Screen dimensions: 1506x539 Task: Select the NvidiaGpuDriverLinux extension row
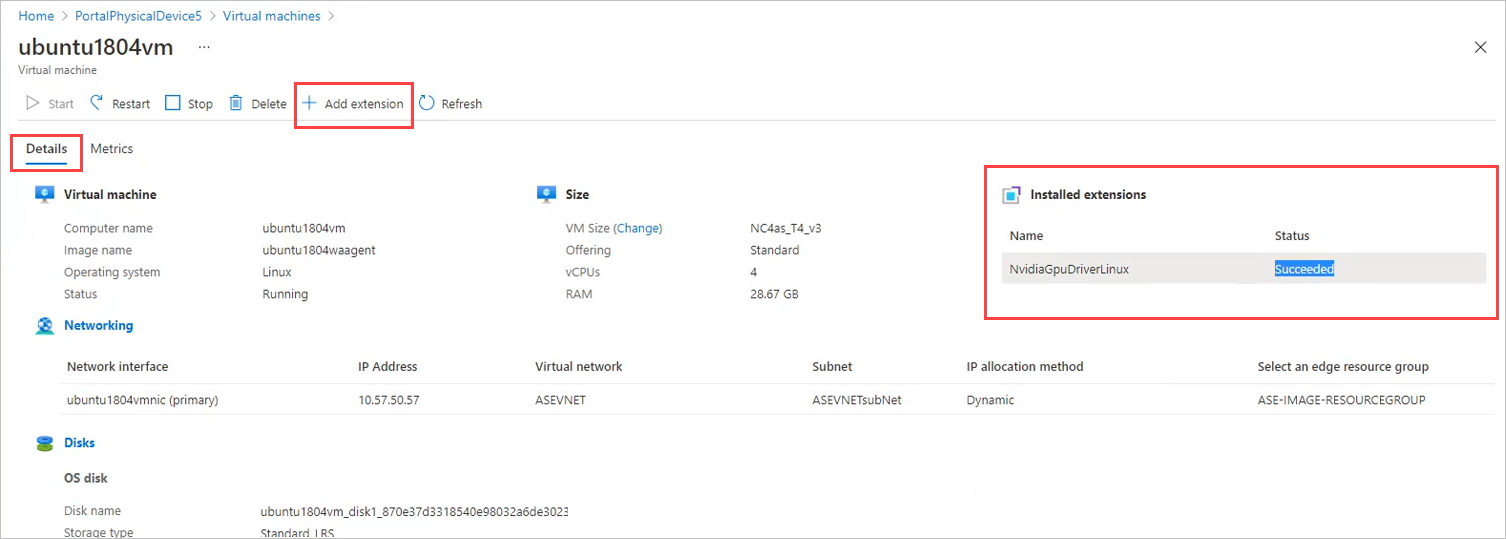1243,268
